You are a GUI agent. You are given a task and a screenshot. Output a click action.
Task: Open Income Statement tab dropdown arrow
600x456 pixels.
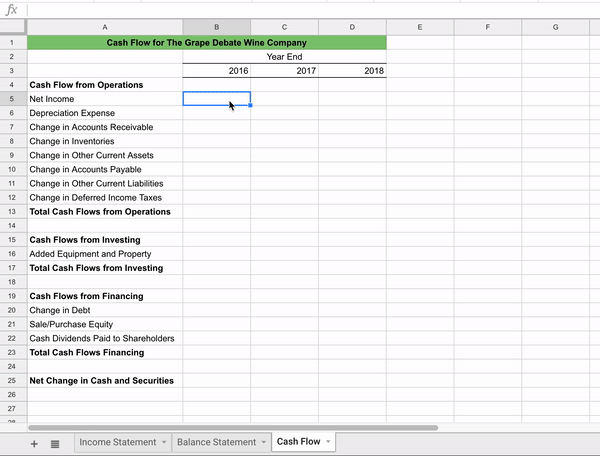point(164,442)
